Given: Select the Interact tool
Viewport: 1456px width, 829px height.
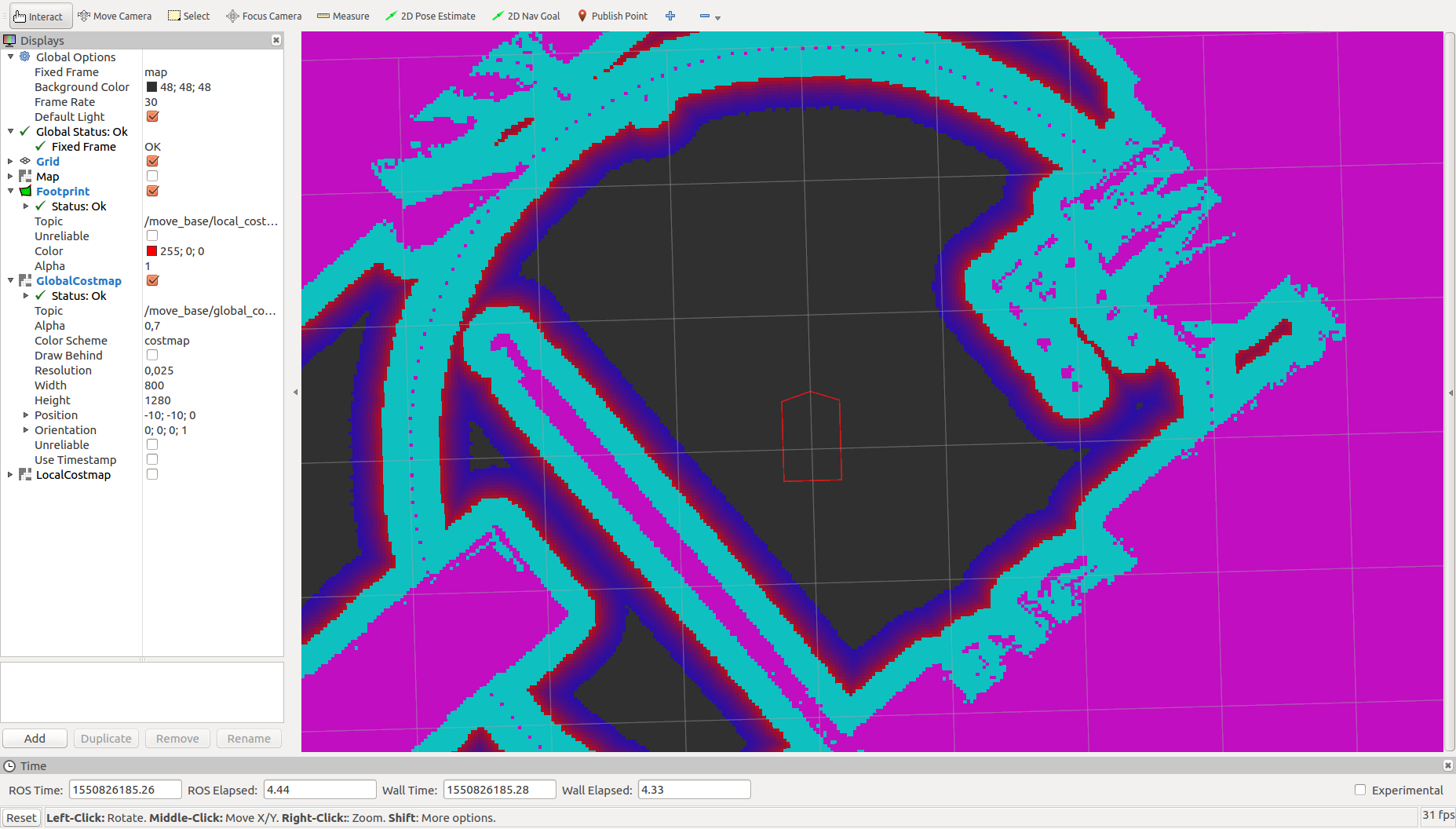Looking at the screenshot, I should coord(40,16).
